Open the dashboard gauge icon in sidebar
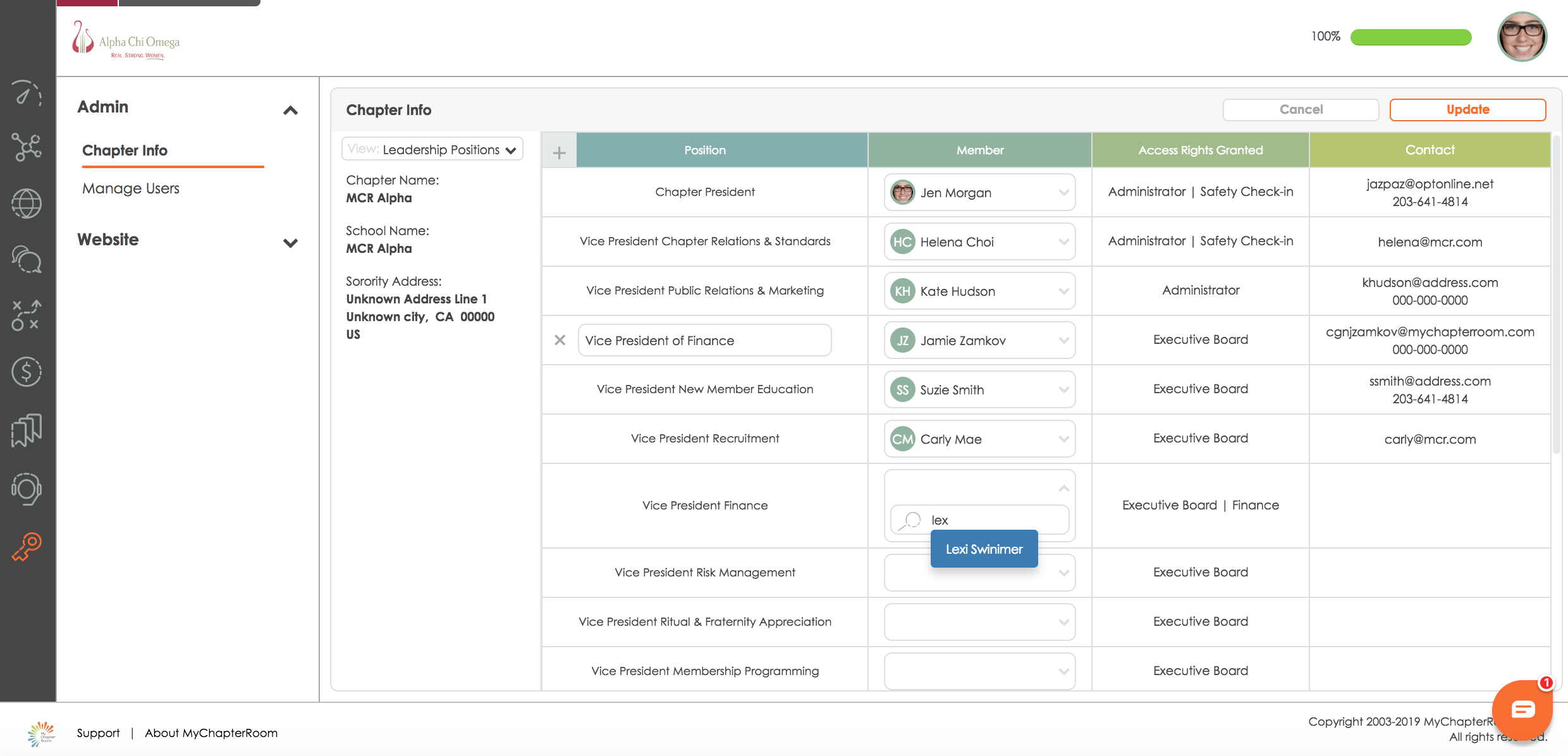 click(x=27, y=94)
